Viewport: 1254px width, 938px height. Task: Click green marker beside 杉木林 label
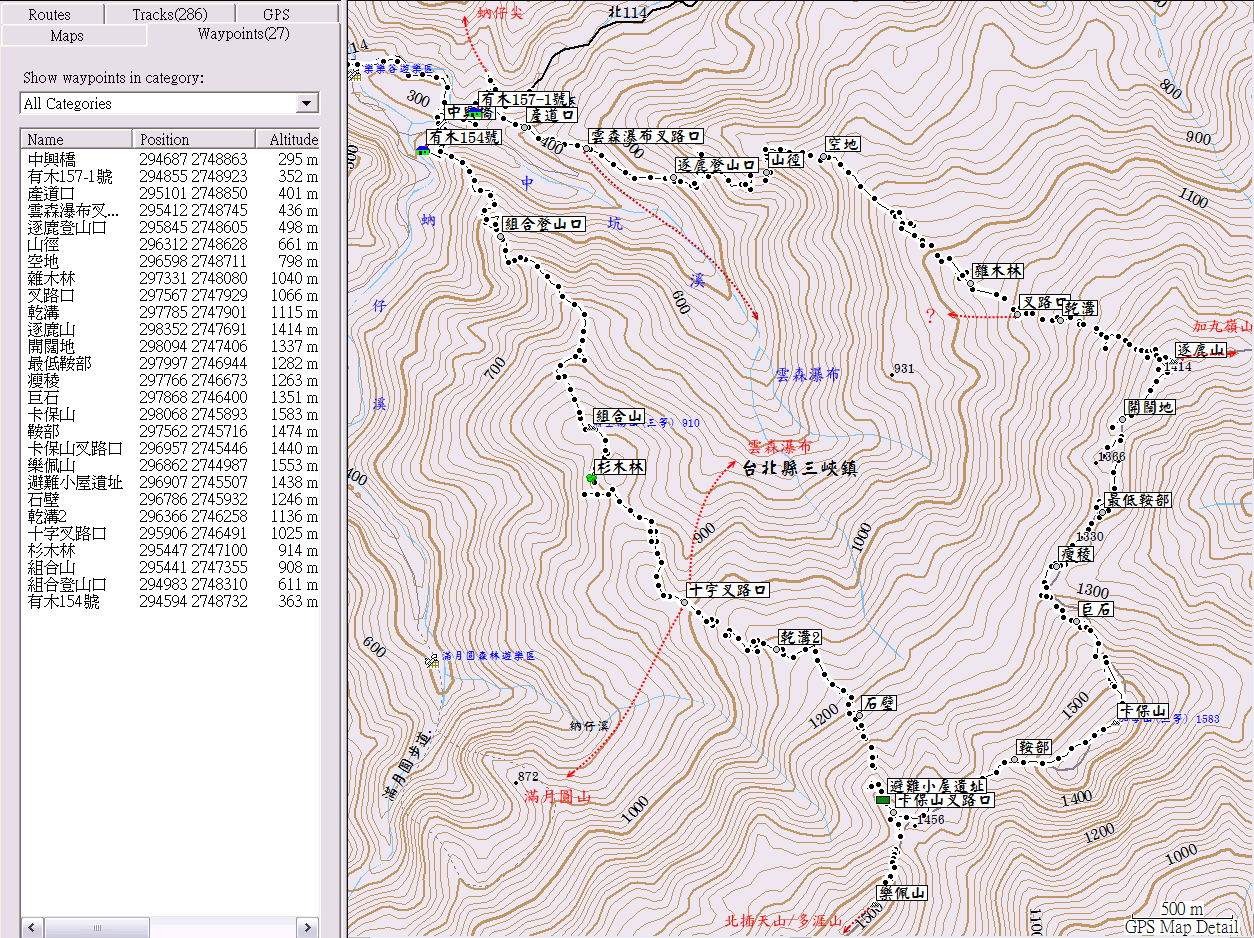(x=591, y=479)
